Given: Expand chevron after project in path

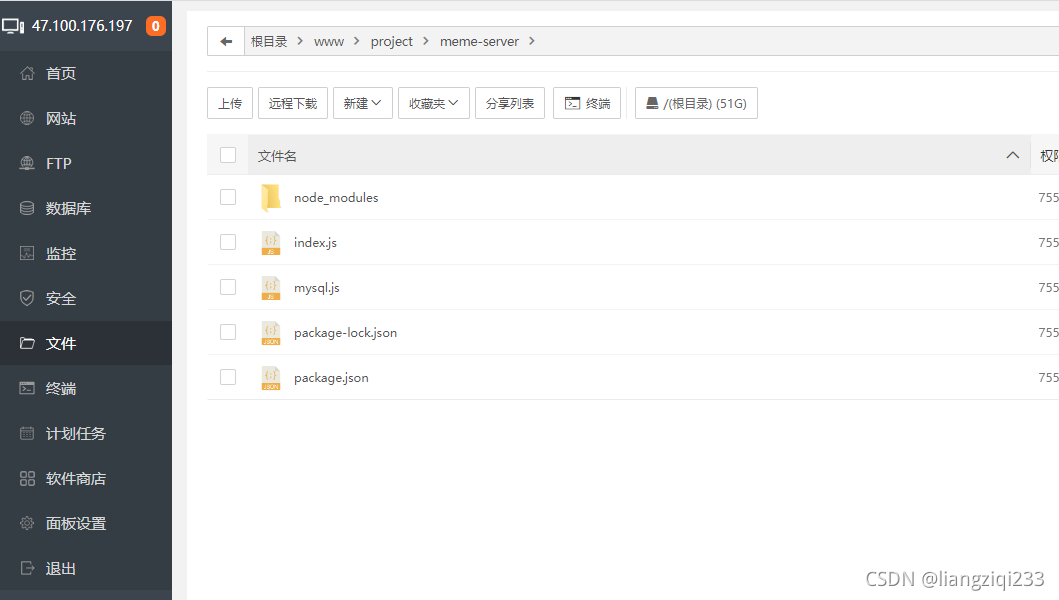Looking at the screenshot, I should coord(425,41).
